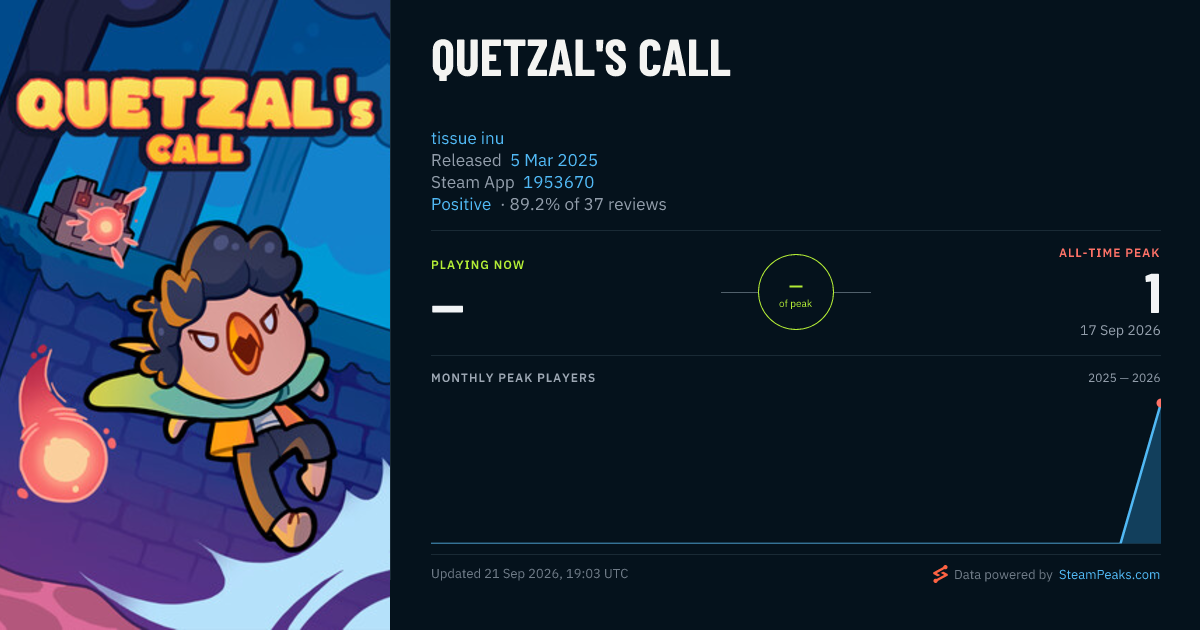Click the QUETZAL'S CALL title heading
This screenshot has height=630, width=1200.
point(581,58)
